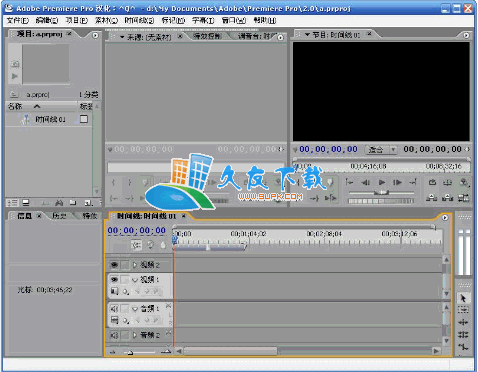The width and height of the screenshot is (478, 372).
Task: Open File menu (文件)
Action: point(18,21)
